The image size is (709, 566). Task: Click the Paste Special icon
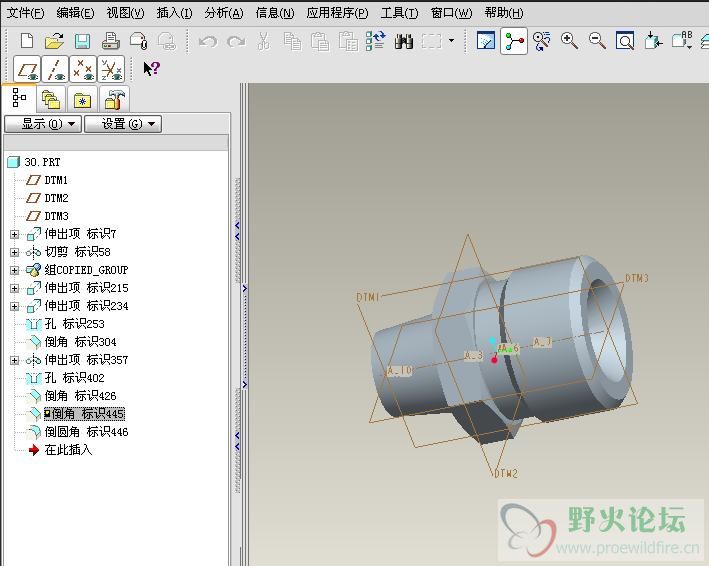(x=348, y=41)
